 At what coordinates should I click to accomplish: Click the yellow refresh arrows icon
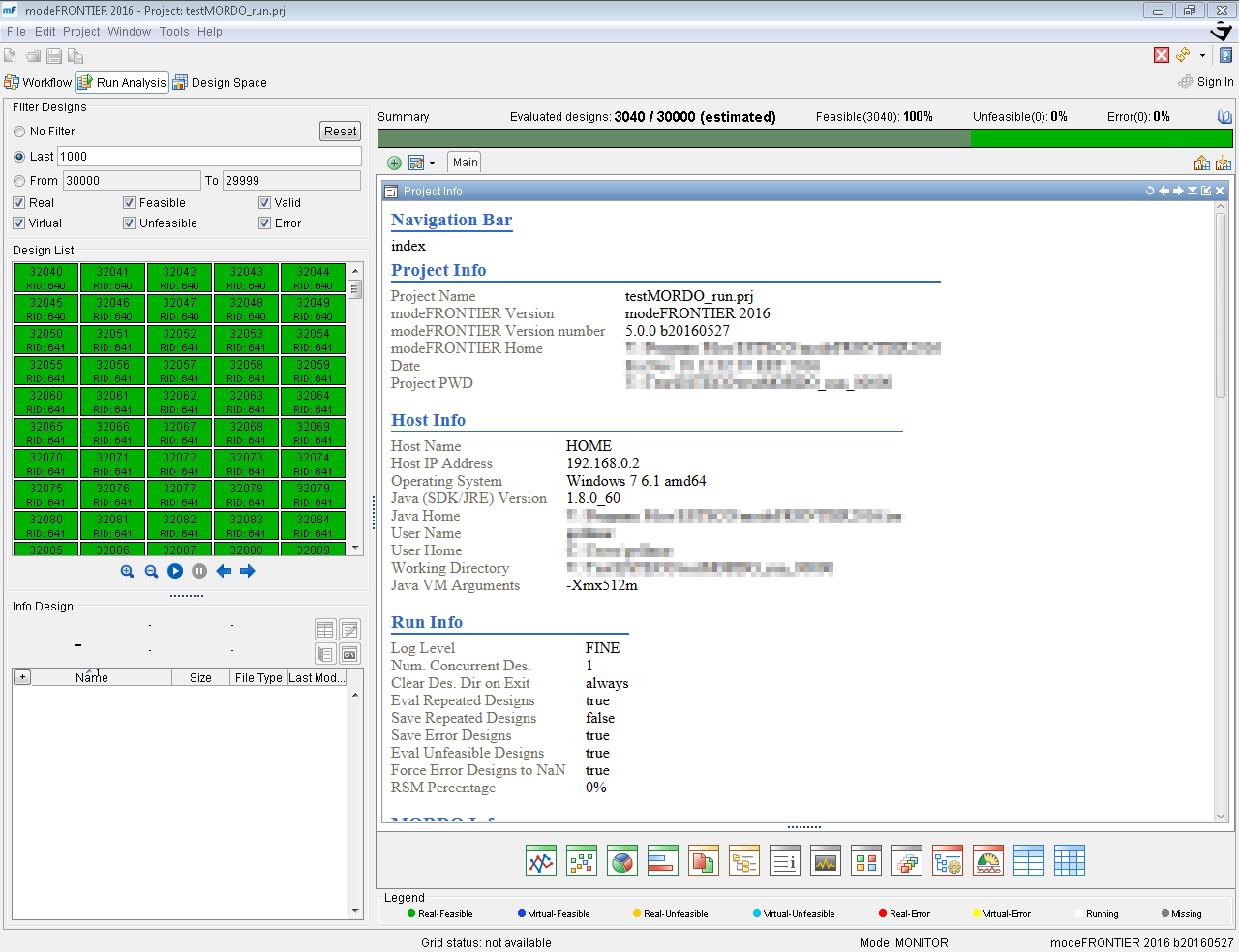(x=1183, y=55)
